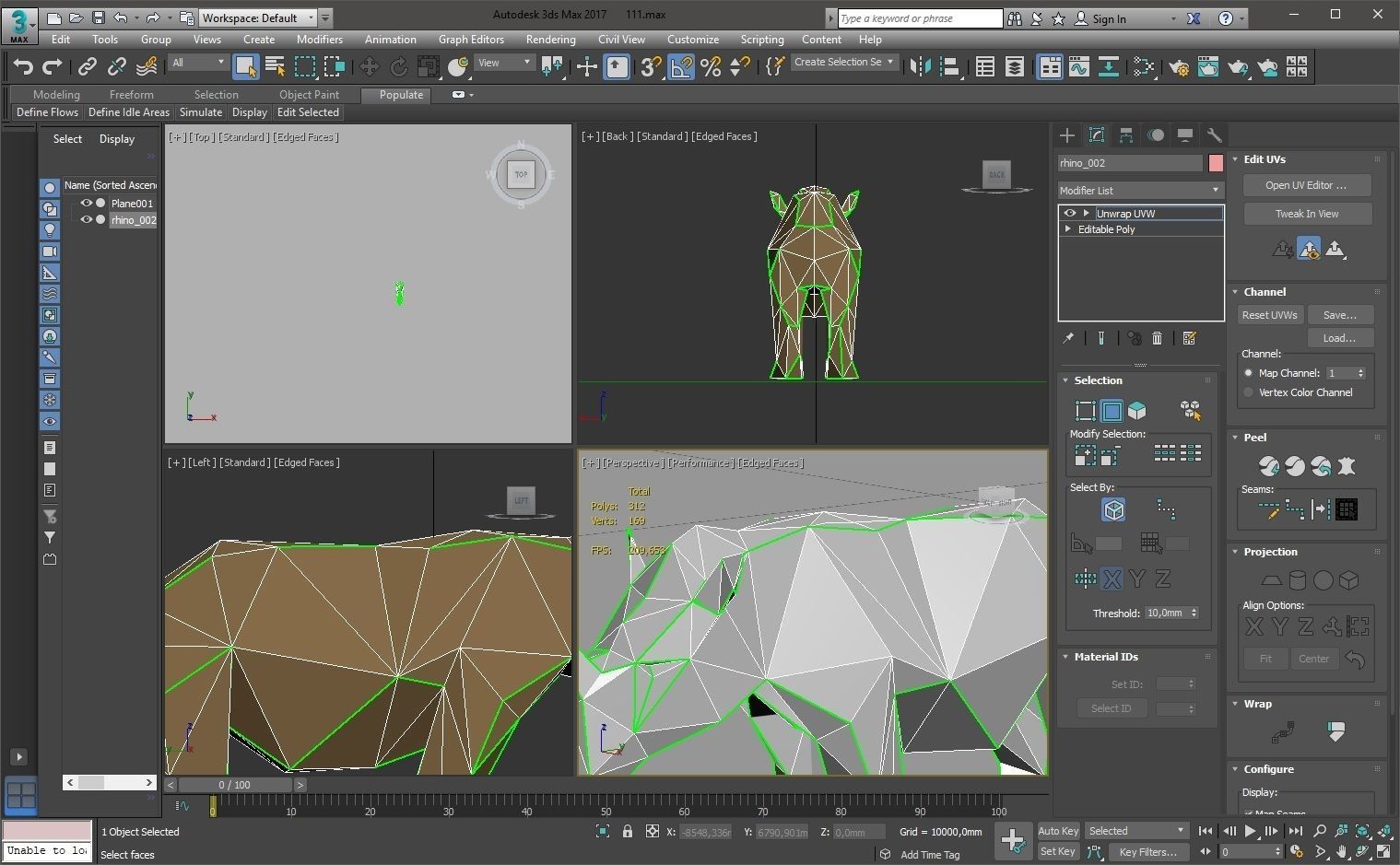Click the Select and Move tool

[x=369, y=66]
